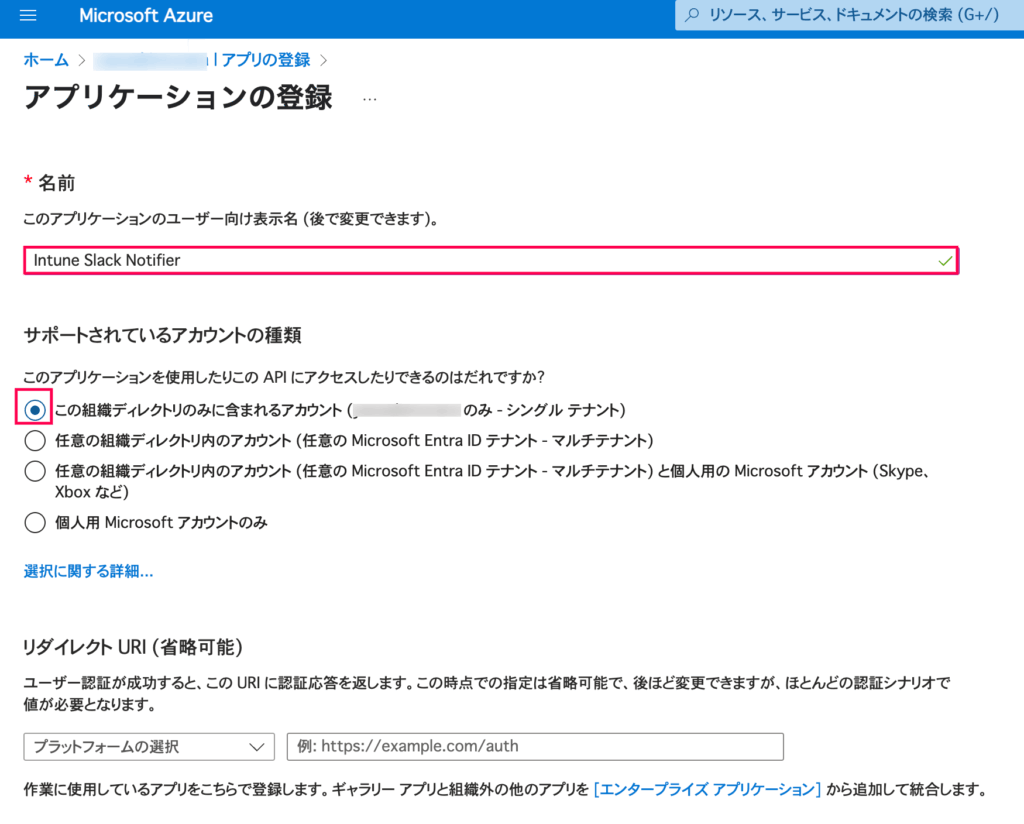Click the 名前 field label
The width and height of the screenshot is (1024, 824).
56,183
